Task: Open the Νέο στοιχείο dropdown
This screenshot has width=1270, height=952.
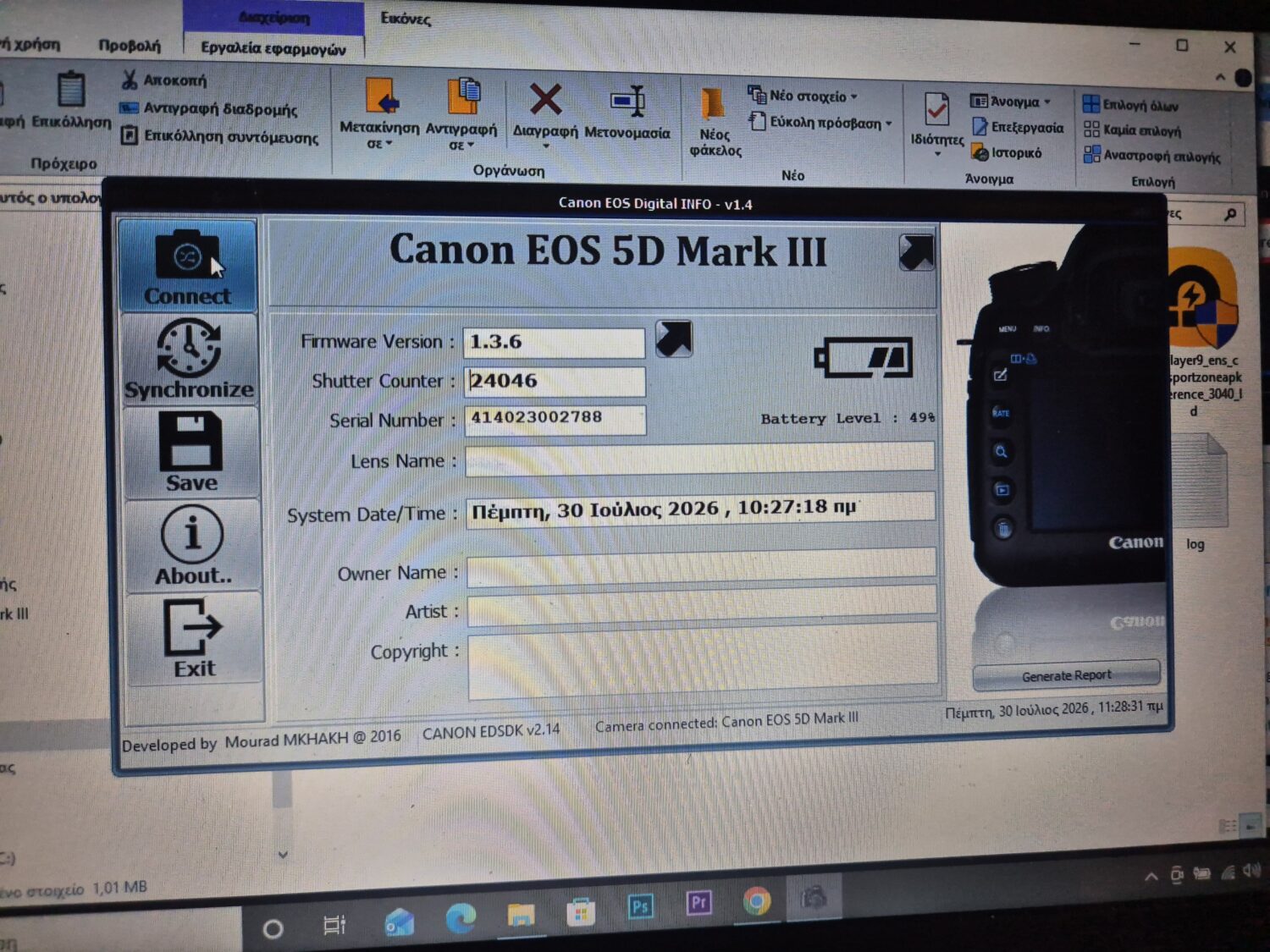Action: (803, 96)
